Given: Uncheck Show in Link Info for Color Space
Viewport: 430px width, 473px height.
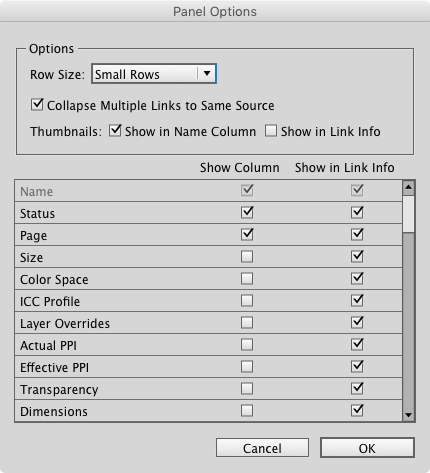Looking at the screenshot, I should tap(357, 278).
